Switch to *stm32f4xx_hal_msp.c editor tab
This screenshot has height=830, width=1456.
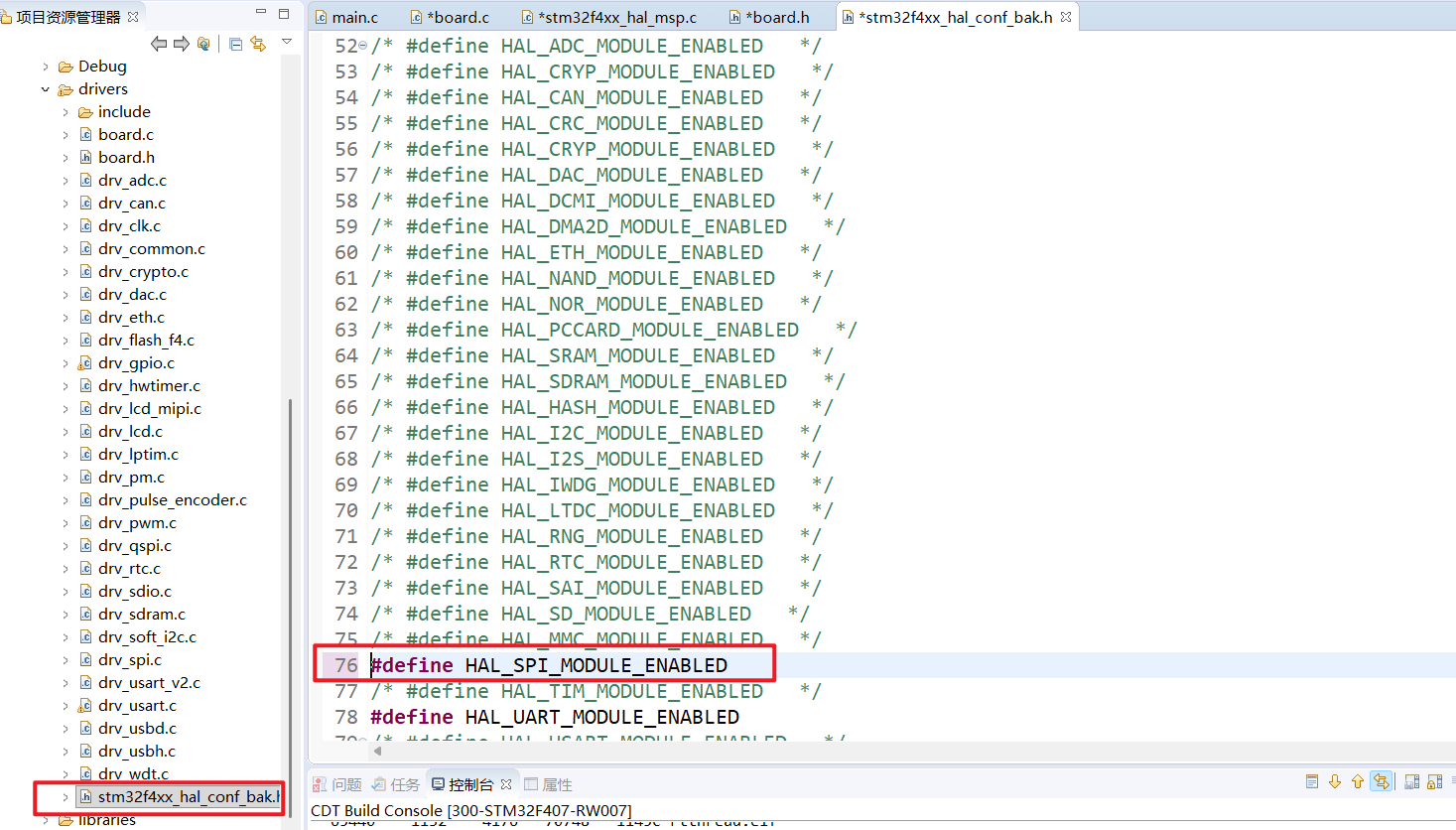click(608, 17)
